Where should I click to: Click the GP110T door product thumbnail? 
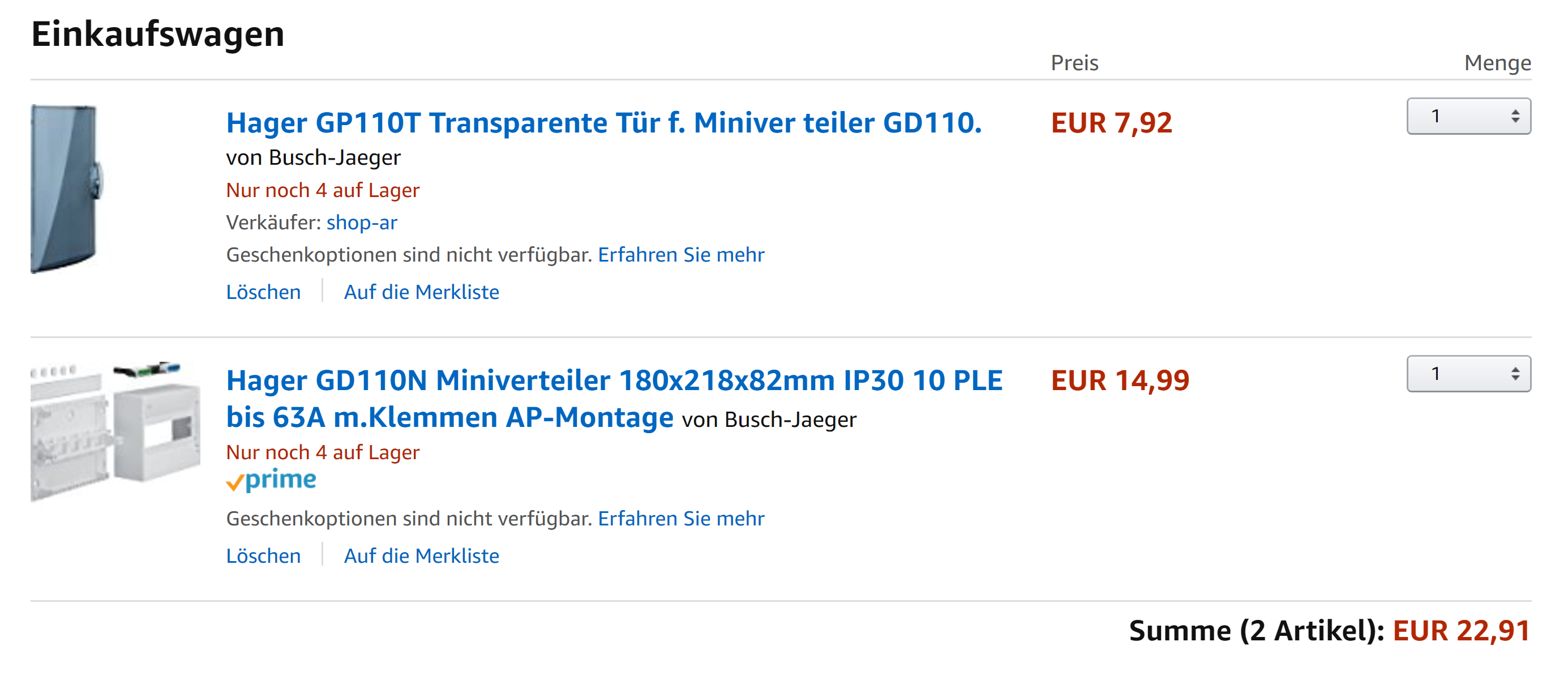coord(66,189)
